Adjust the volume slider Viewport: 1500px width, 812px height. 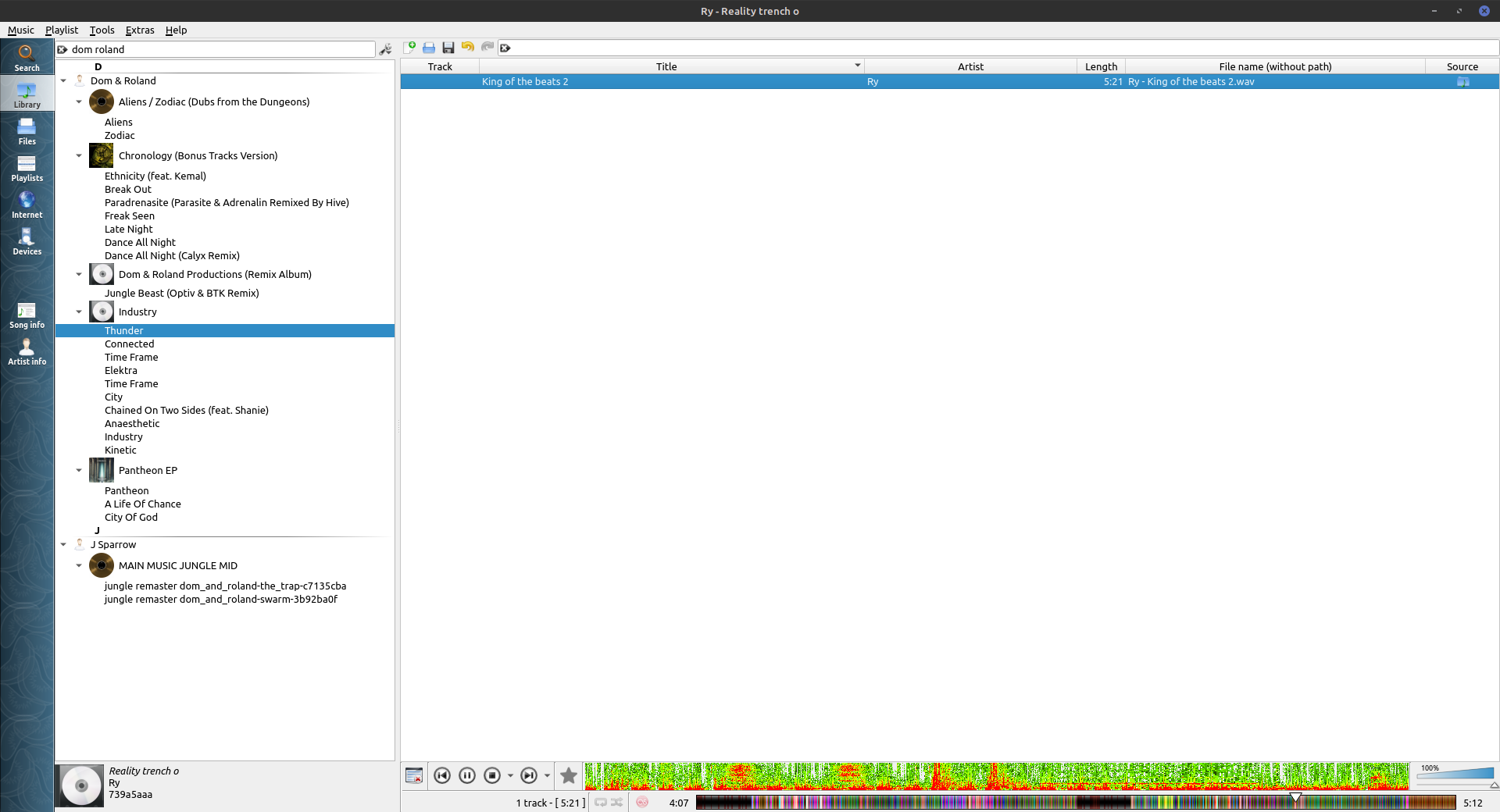(x=1455, y=774)
